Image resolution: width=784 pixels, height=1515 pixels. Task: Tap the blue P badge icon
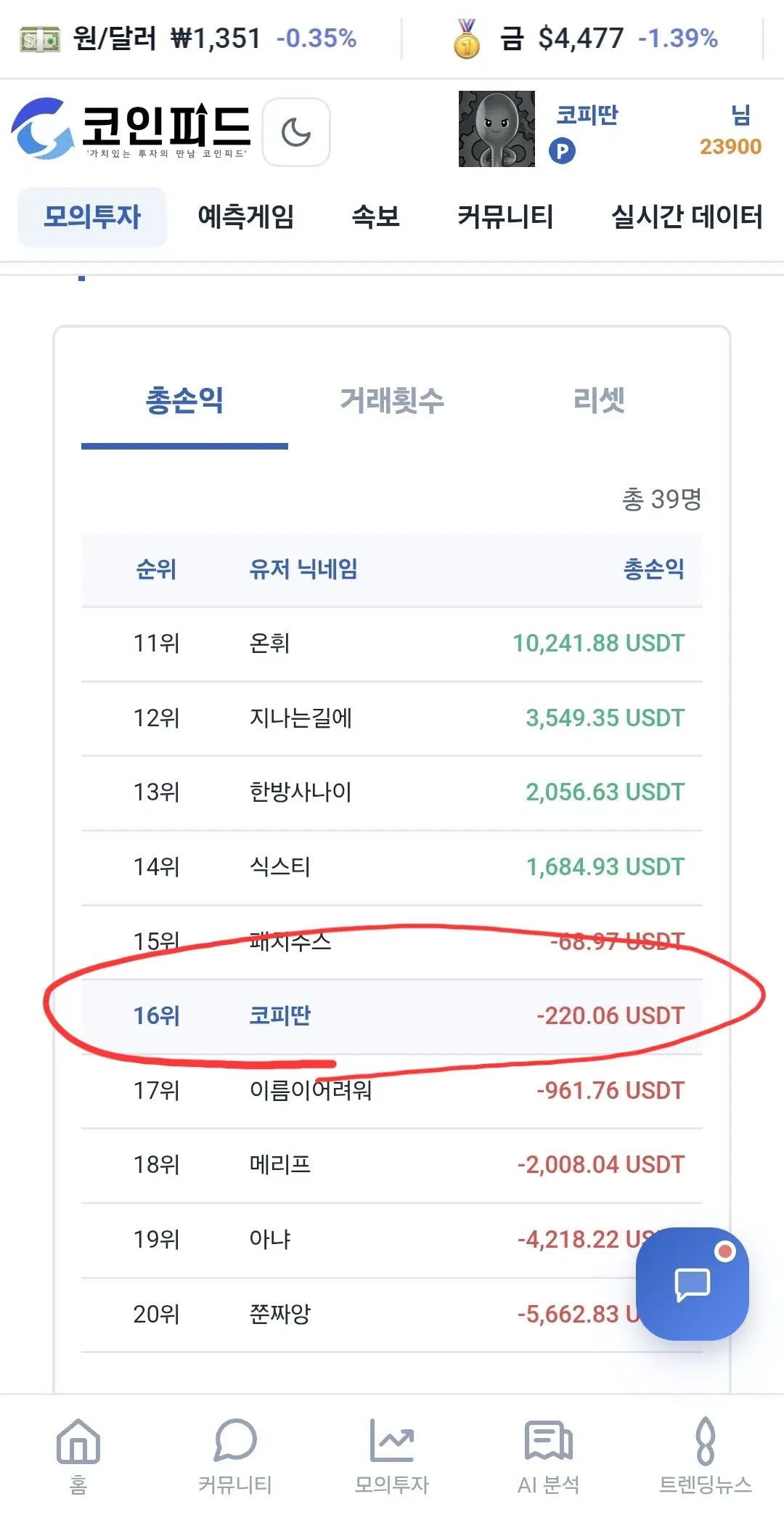tap(562, 151)
